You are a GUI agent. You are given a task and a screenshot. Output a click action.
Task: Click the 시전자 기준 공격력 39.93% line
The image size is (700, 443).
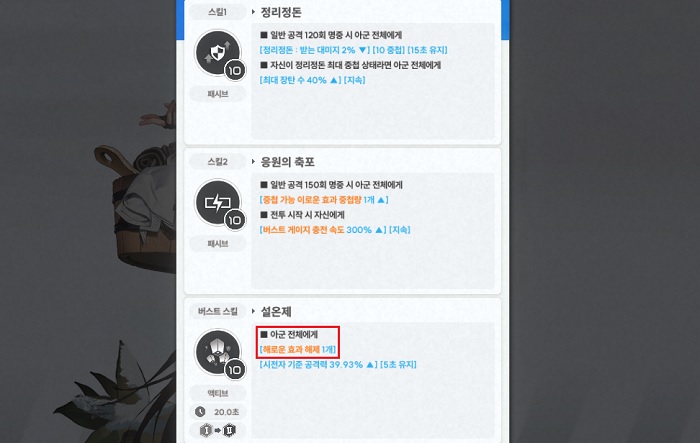(338, 364)
